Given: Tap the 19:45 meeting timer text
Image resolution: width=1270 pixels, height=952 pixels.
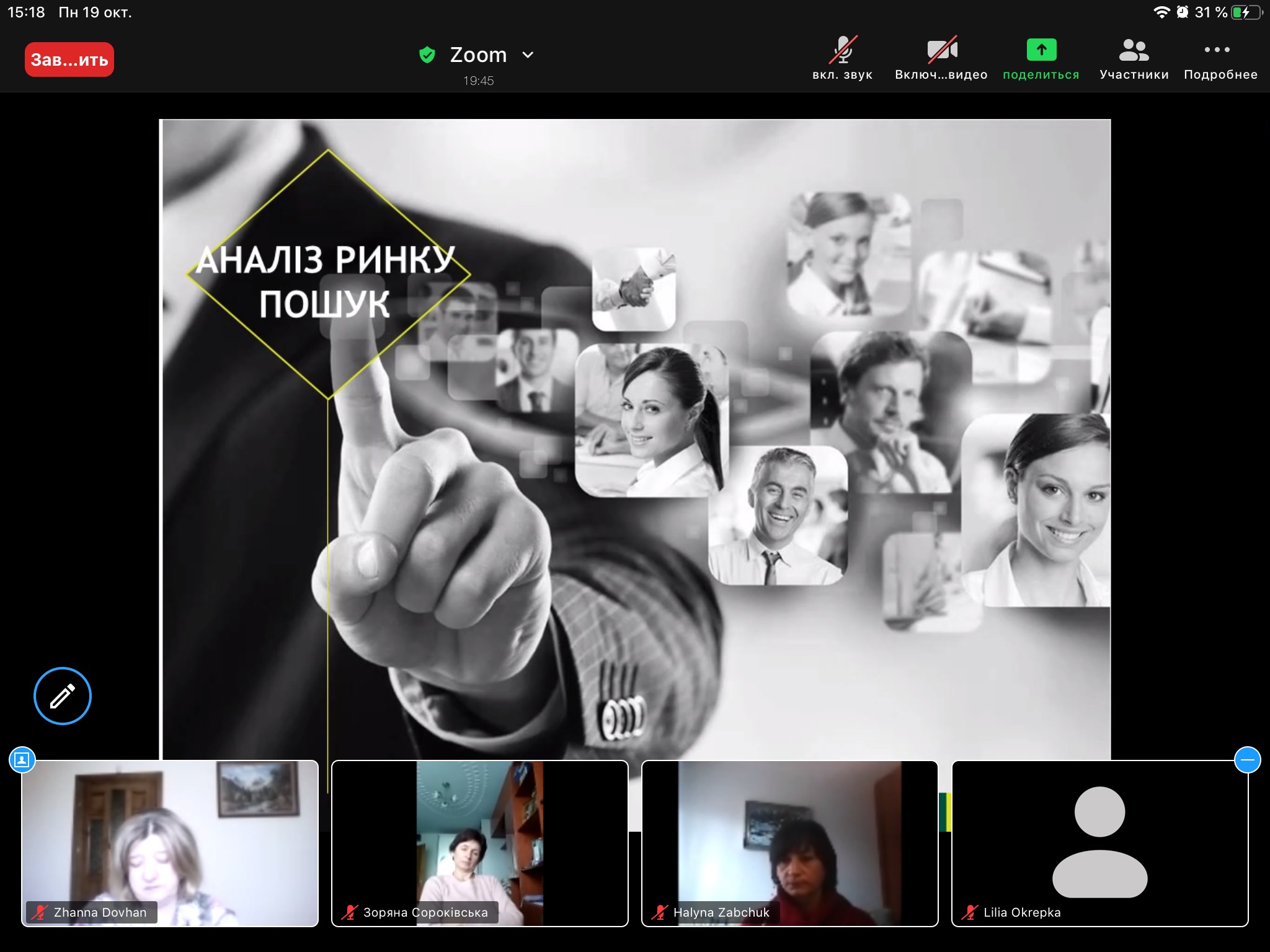Looking at the screenshot, I should click(479, 81).
